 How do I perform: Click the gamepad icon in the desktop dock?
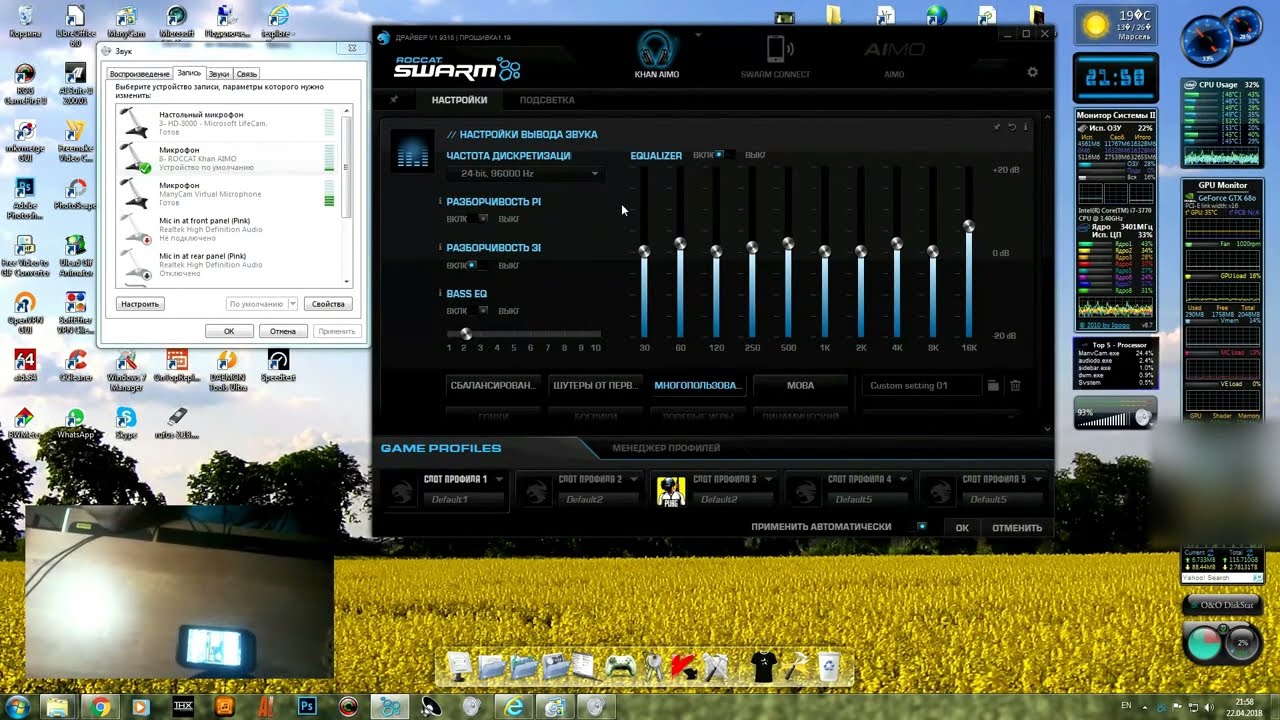click(x=620, y=667)
